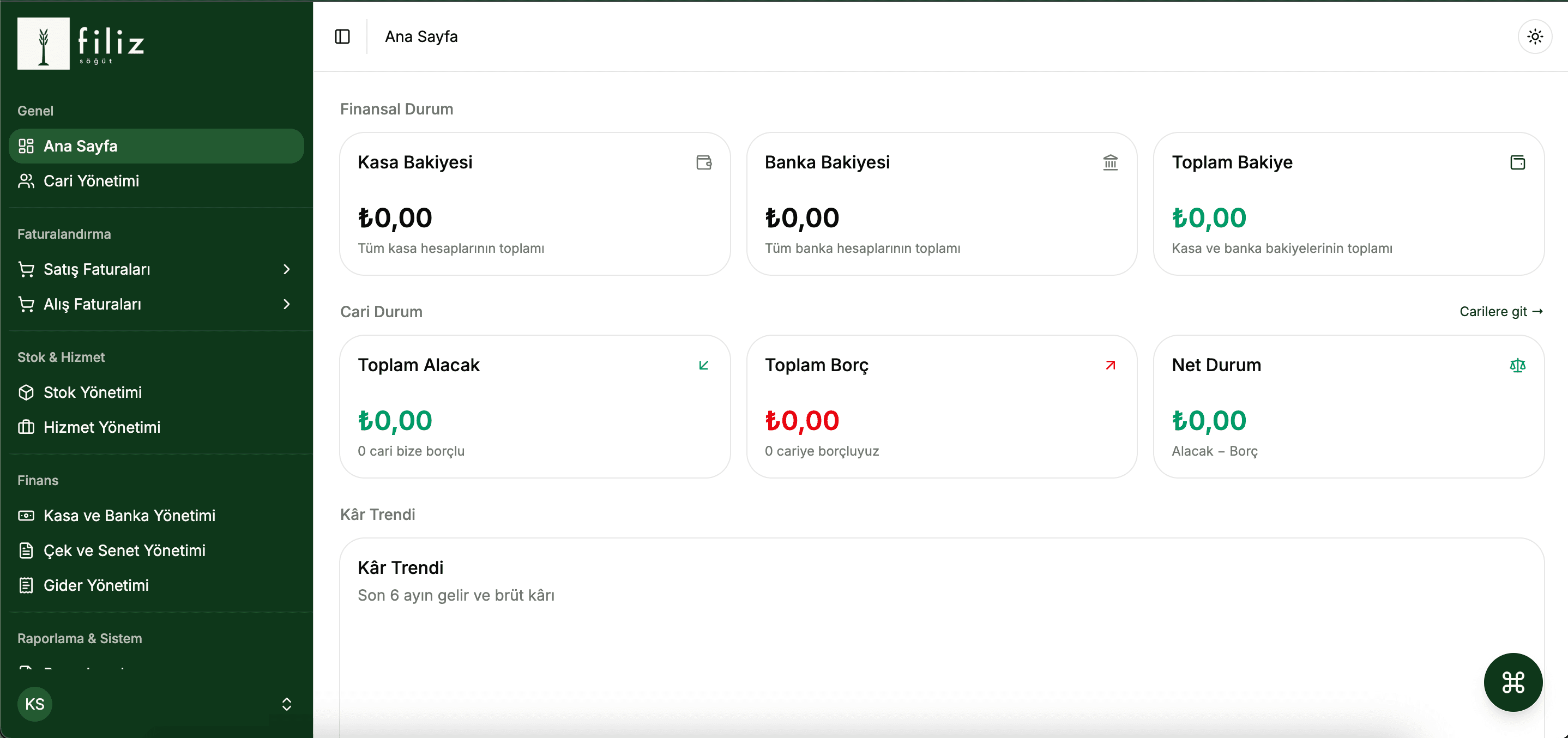Select the Banka Bakiyesi card title
Image resolution: width=1568 pixels, height=738 pixels.
(x=827, y=162)
